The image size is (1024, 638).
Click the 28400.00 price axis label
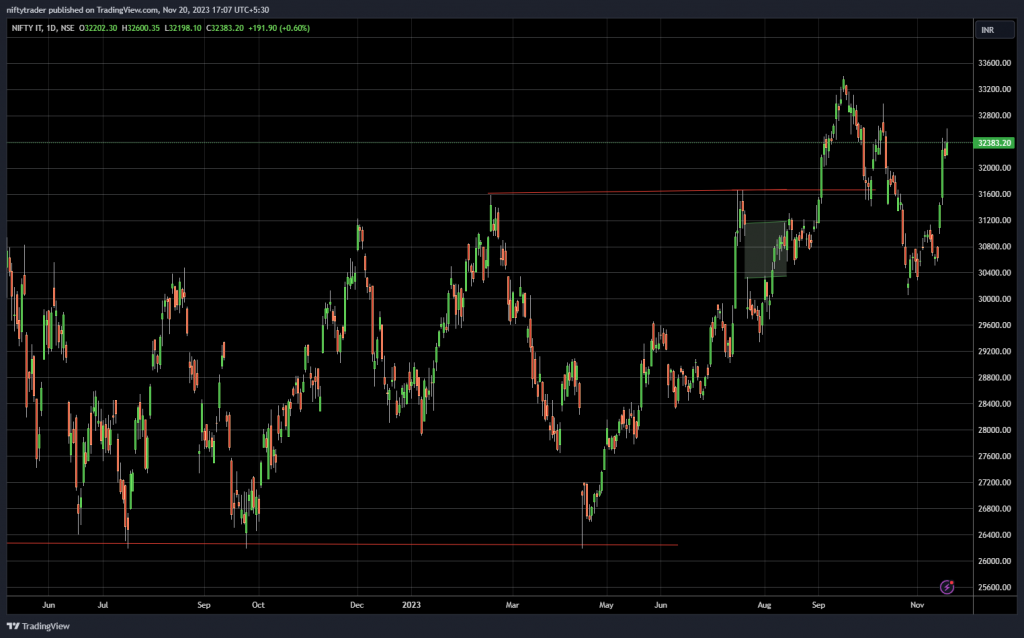(x=994, y=404)
